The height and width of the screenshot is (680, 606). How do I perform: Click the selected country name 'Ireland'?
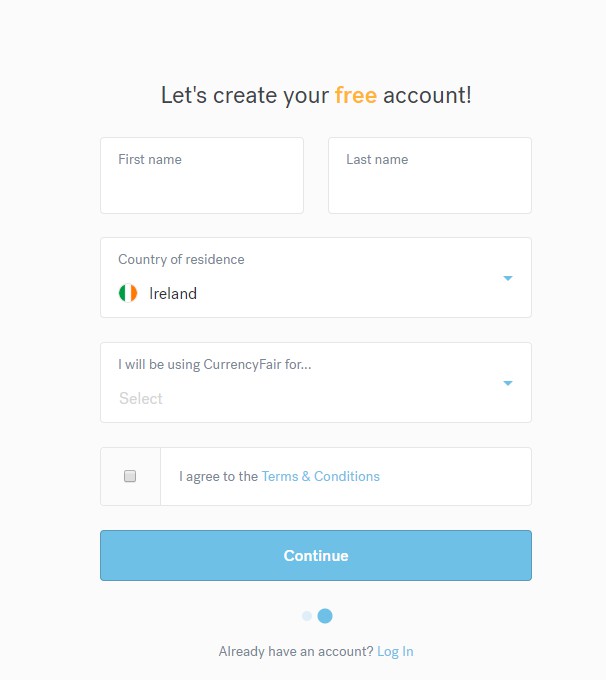(173, 294)
